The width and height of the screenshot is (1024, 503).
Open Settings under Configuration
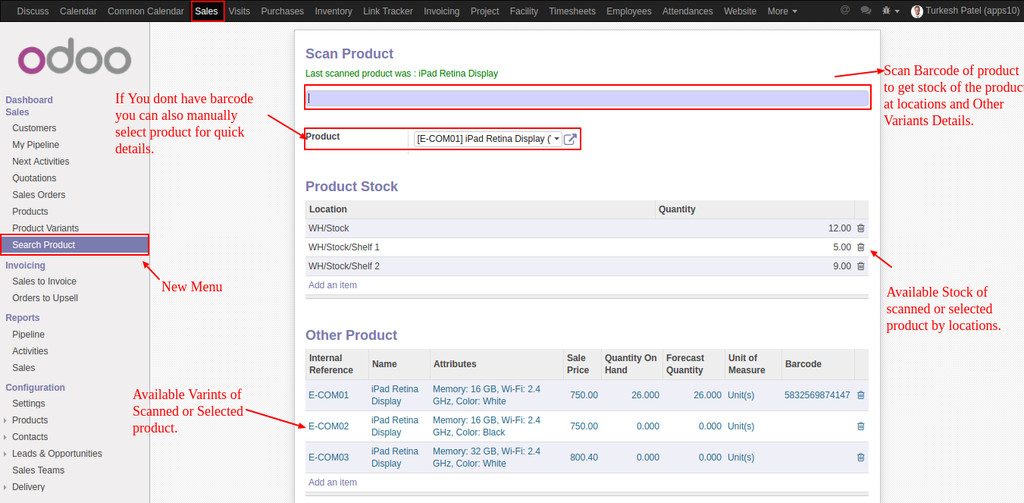(29, 404)
